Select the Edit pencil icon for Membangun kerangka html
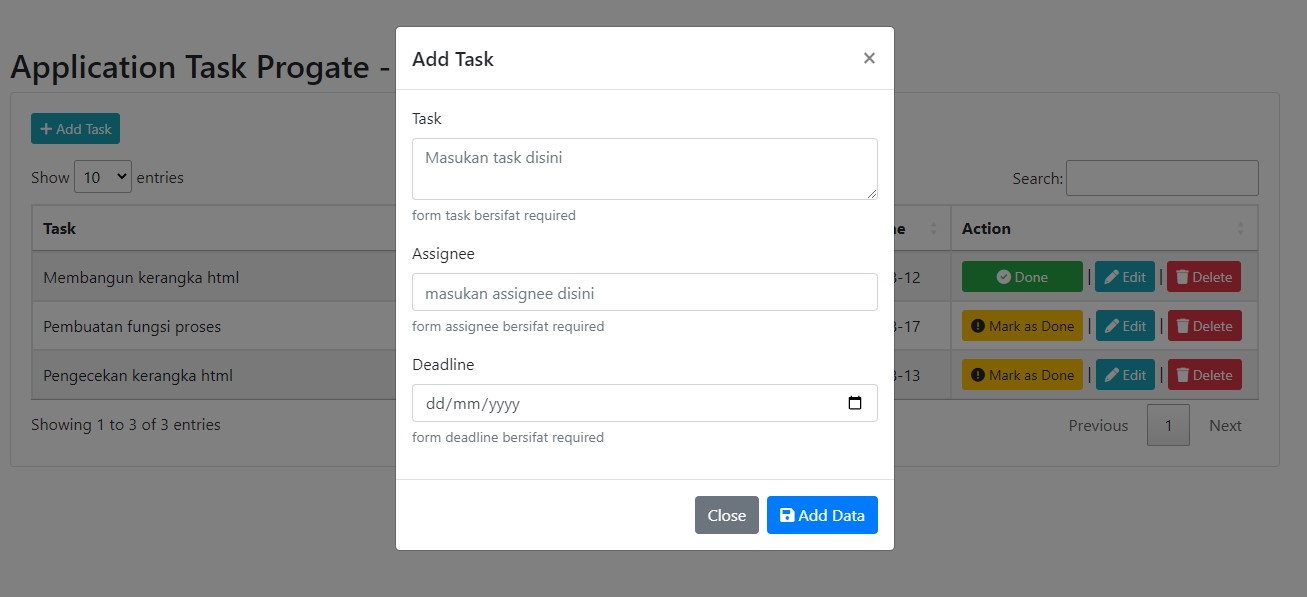Screen dimensions: 1307x597 click(1113, 276)
